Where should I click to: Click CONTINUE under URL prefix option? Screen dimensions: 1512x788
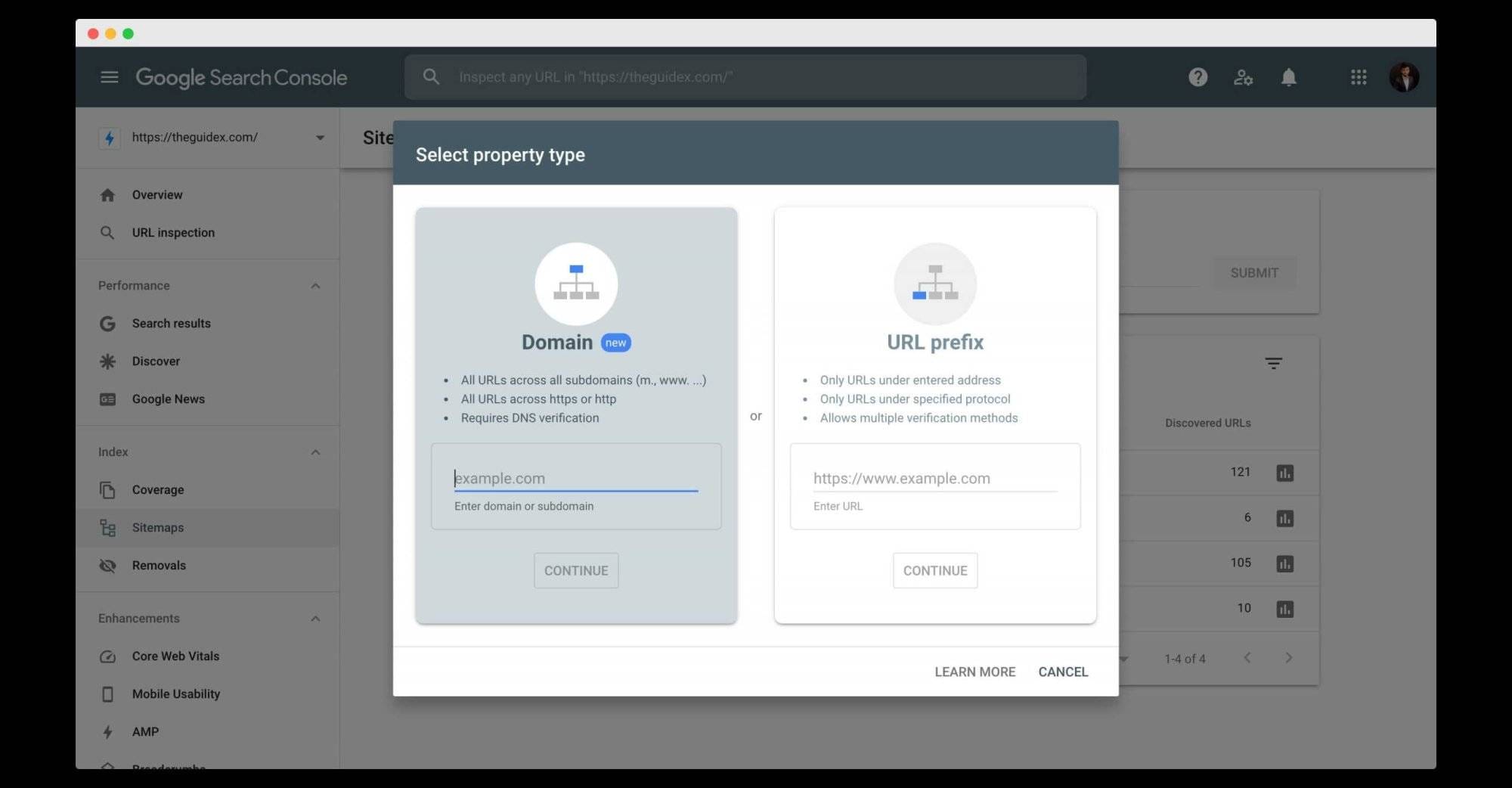point(935,571)
